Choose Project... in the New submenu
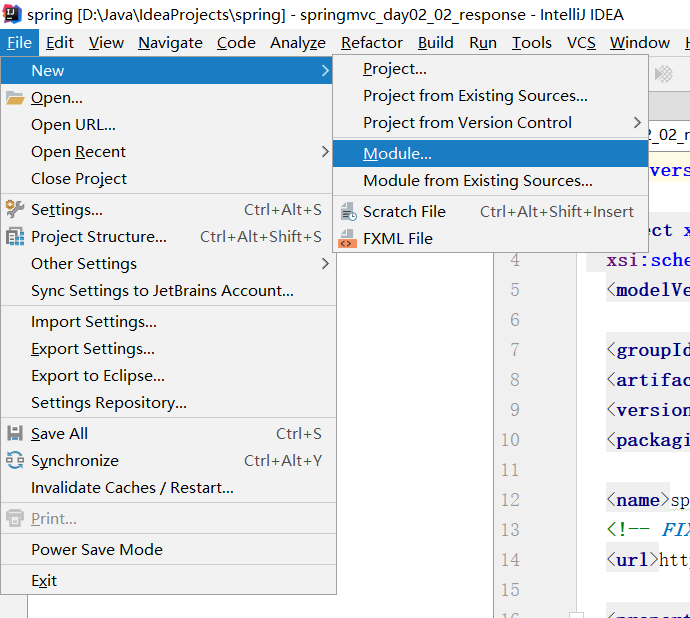The width and height of the screenshot is (690, 618). (x=394, y=69)
